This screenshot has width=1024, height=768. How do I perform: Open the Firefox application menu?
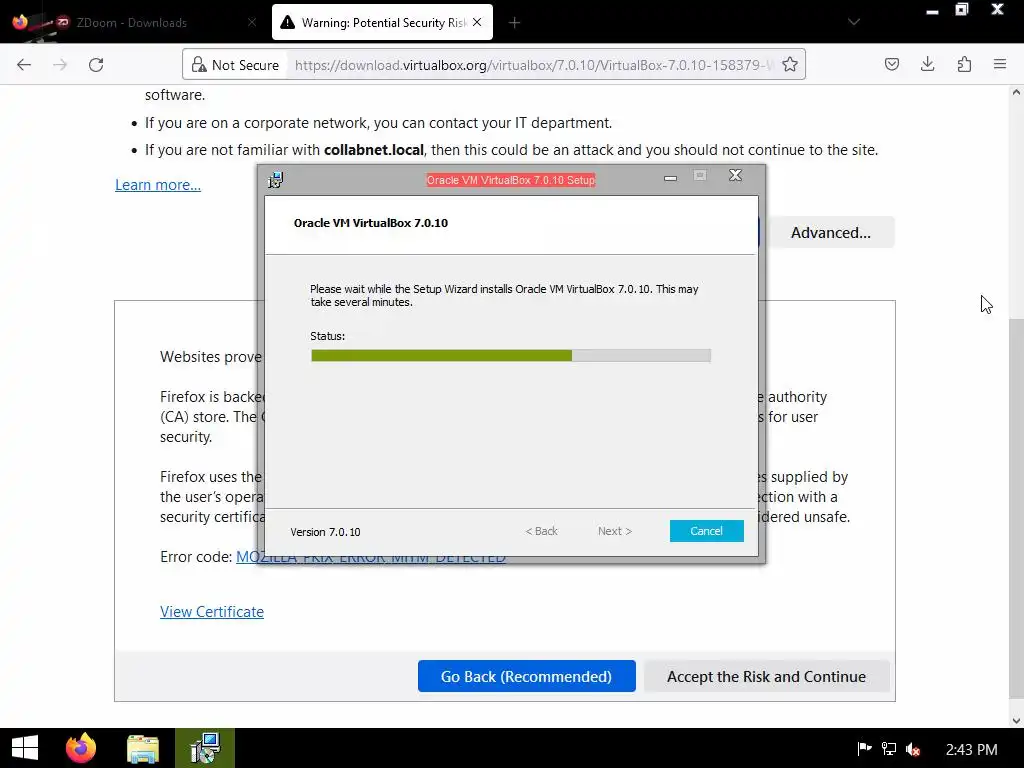pos(1000,64)
